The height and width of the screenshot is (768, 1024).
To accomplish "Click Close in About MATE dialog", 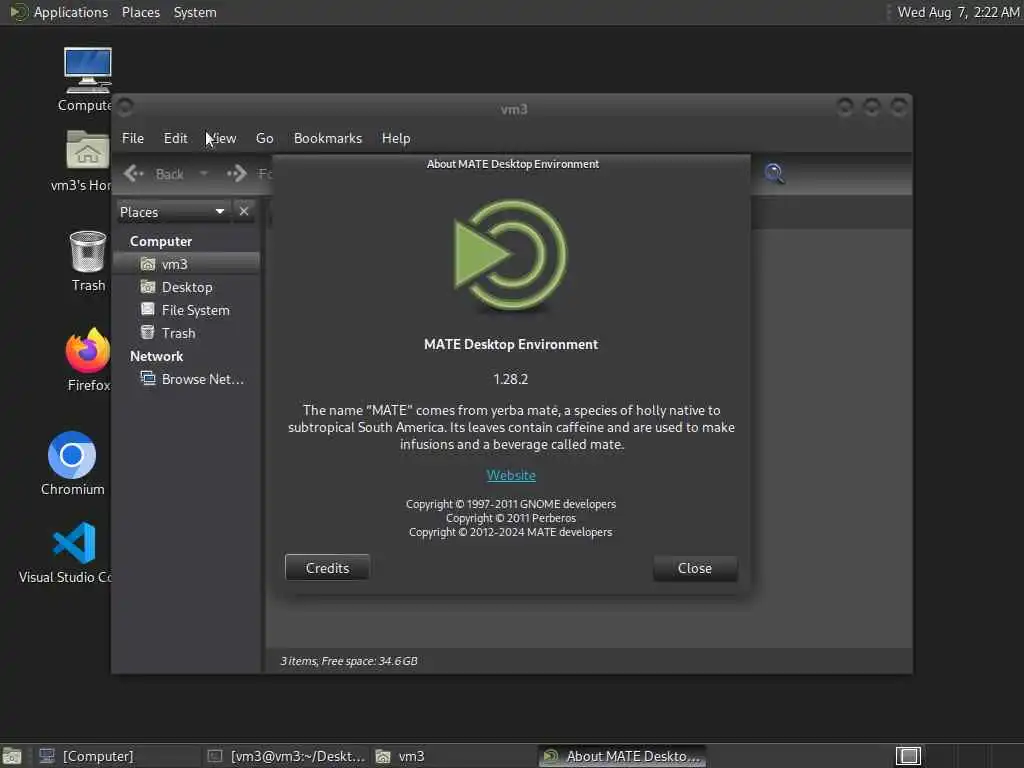I will 695,568.
